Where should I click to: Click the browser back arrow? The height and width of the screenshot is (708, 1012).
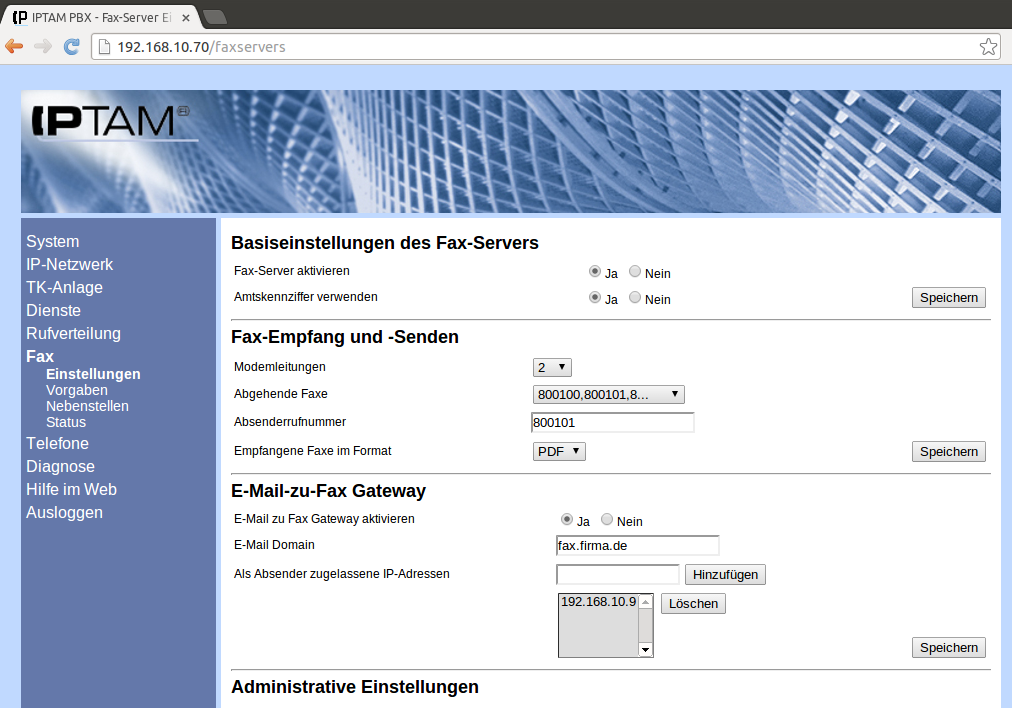[14, 46]
